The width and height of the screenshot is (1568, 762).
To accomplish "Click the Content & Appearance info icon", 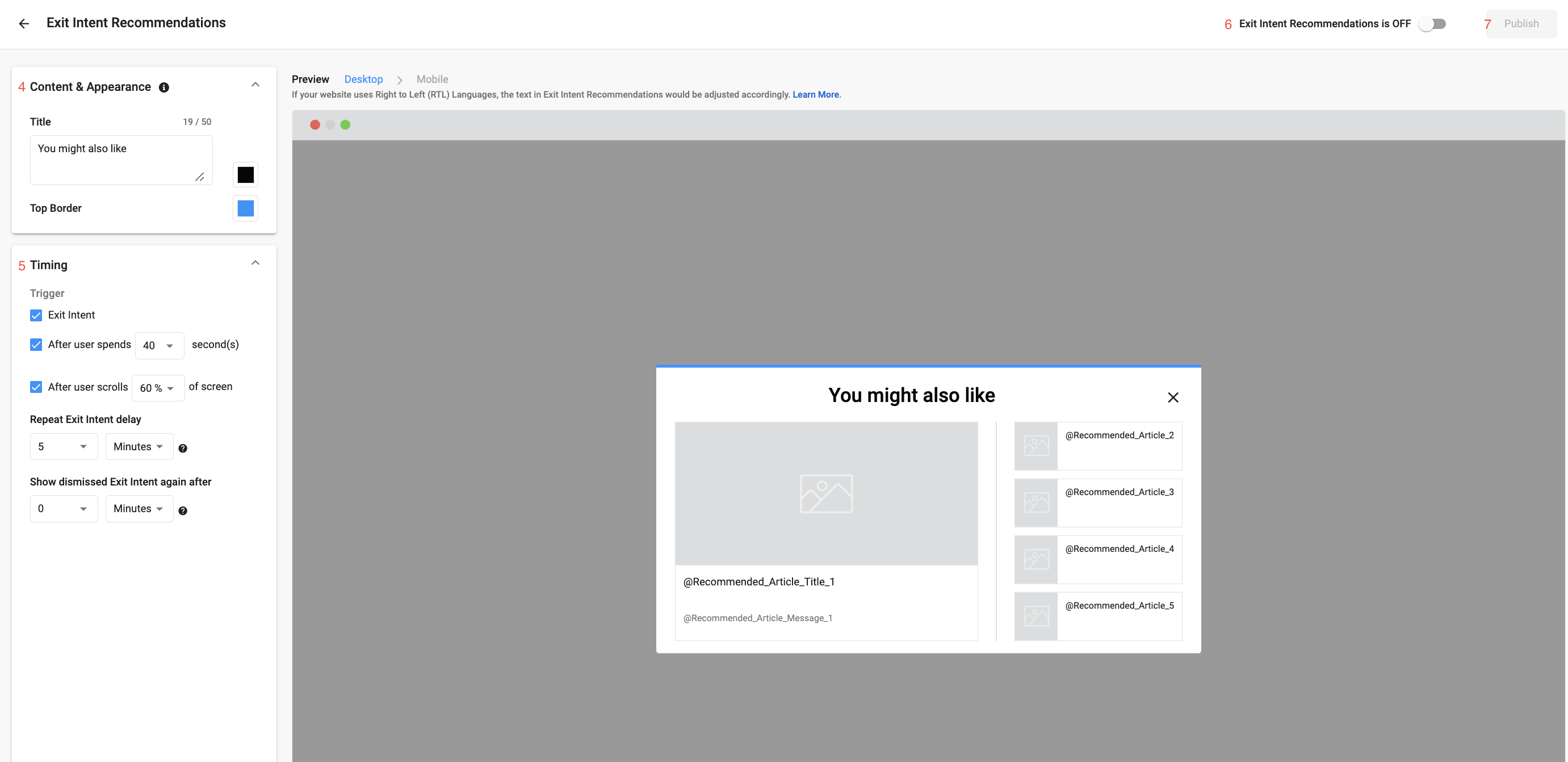I will (163, 87).
